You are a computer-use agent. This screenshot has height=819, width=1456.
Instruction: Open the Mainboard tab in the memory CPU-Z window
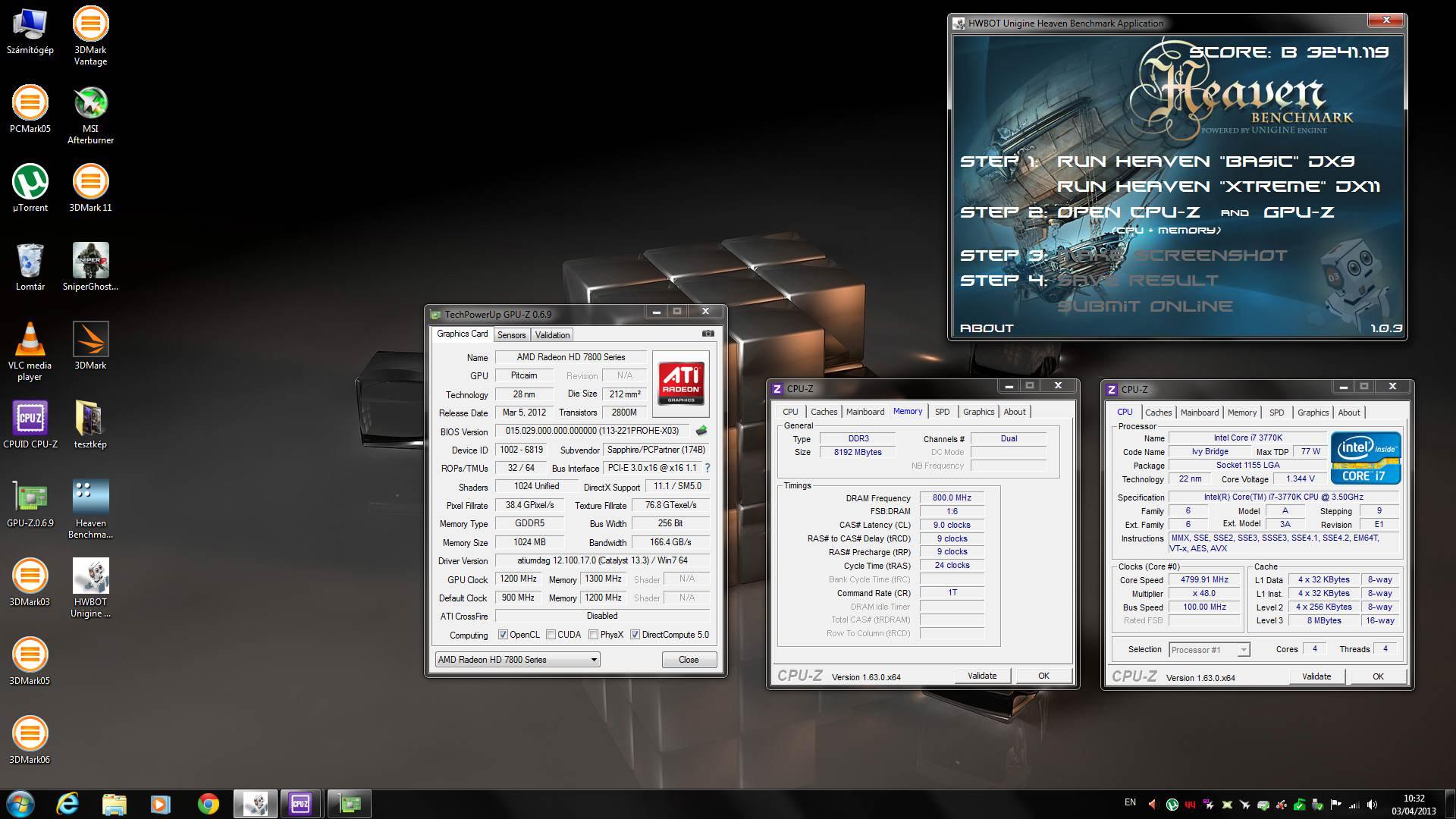pyautogui.click(x=865, y=412)
